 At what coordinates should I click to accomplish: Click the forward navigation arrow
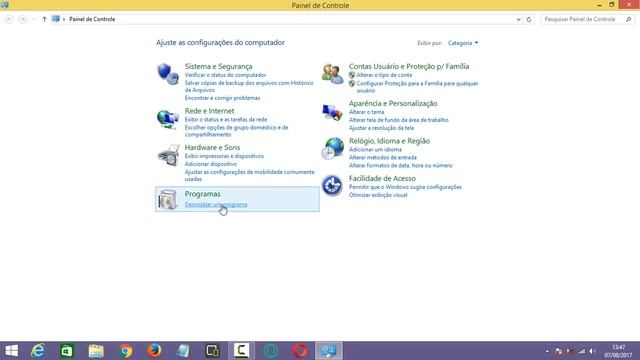click(22, 19)
